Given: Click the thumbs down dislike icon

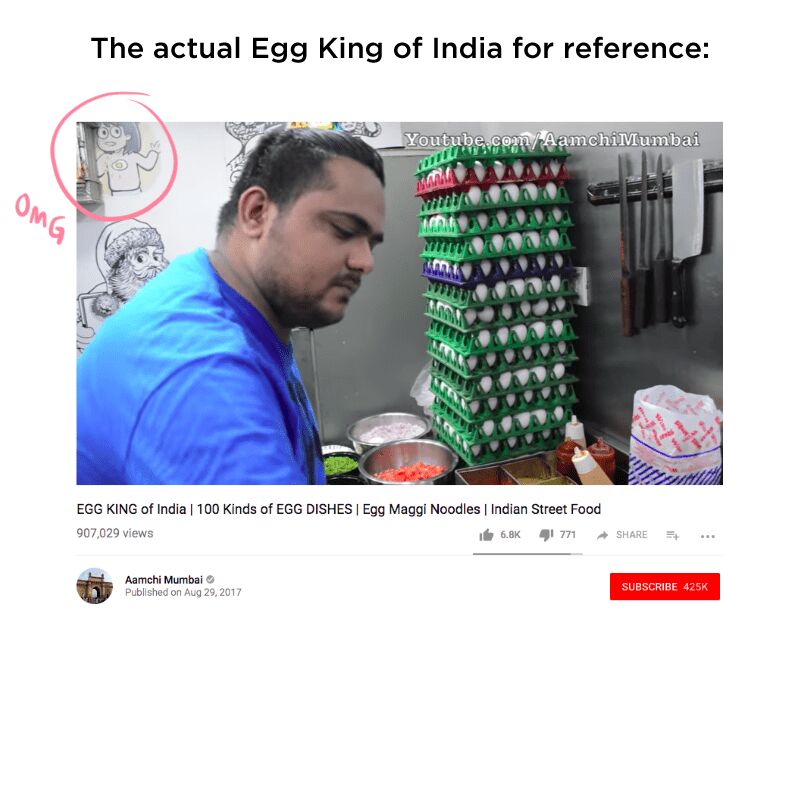Looking at the screenshot, I should click(x=546, y=535).
